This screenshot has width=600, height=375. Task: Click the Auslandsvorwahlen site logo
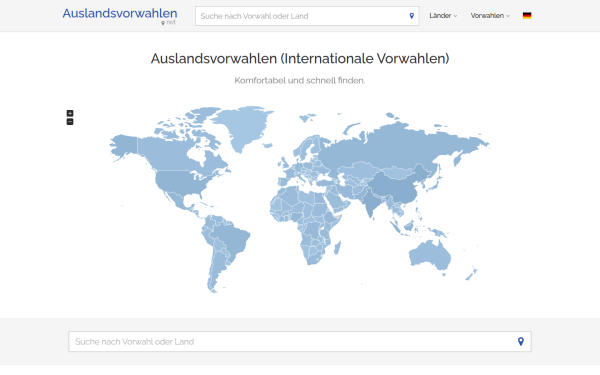point(120,15)
